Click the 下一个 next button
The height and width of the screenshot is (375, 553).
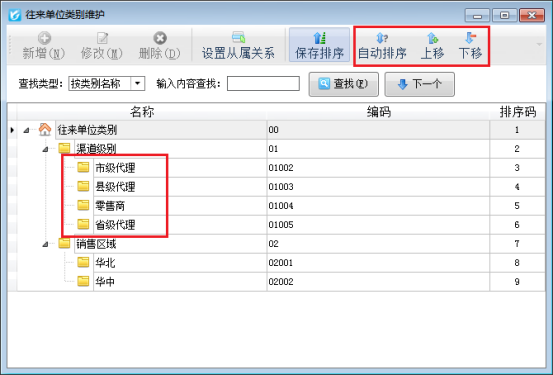419,84
